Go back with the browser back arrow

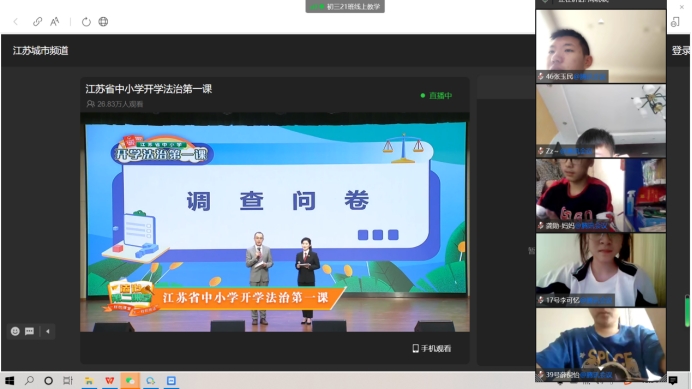[16, 22]
